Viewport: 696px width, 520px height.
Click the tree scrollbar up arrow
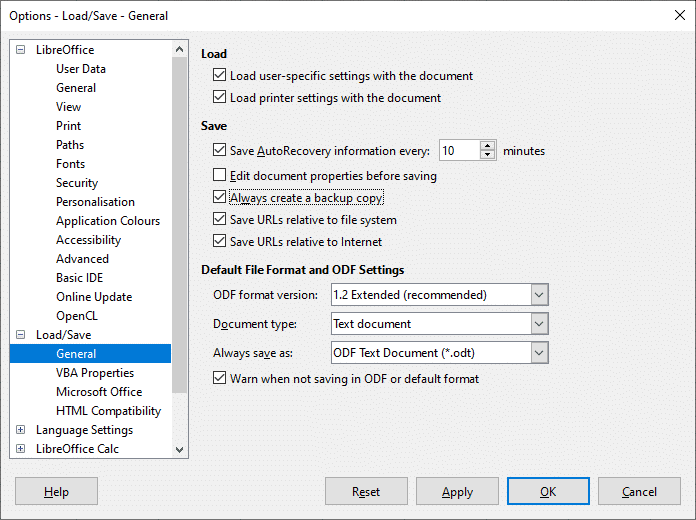pos(179,49)
